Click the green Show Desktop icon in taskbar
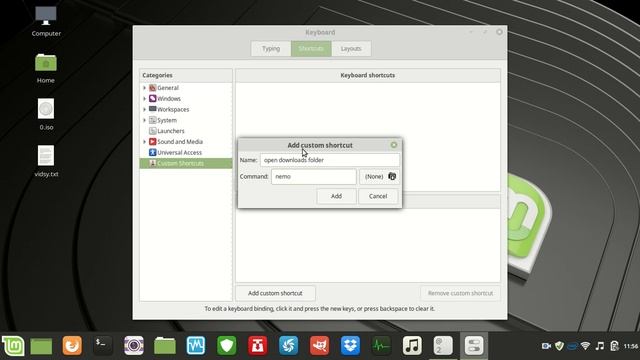The image size is (640, 360). (x=41, y=346)
